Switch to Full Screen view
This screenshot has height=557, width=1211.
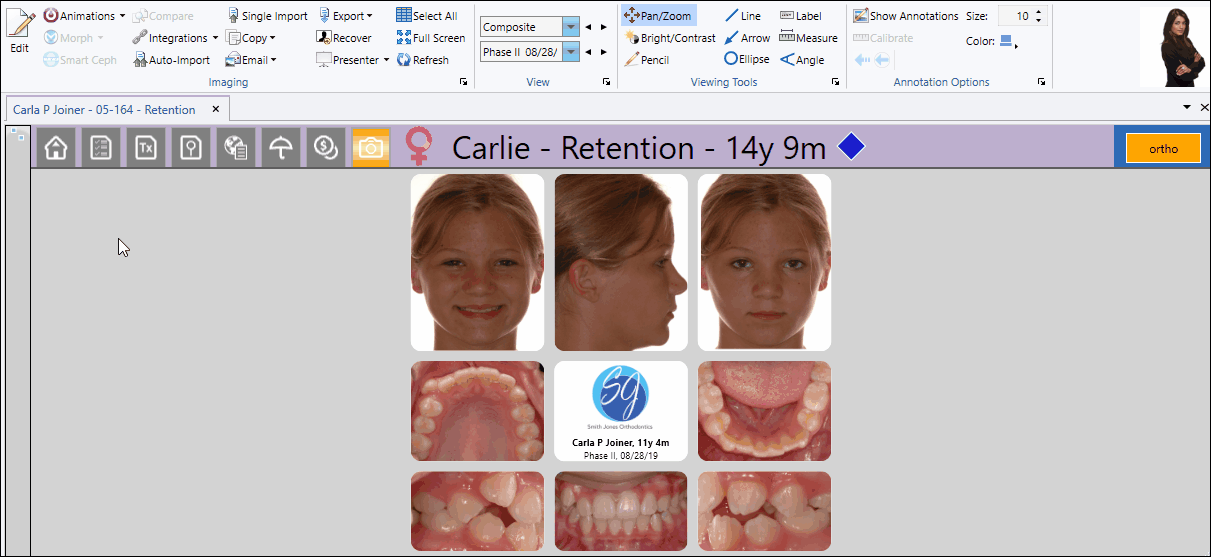pos(430,38)
